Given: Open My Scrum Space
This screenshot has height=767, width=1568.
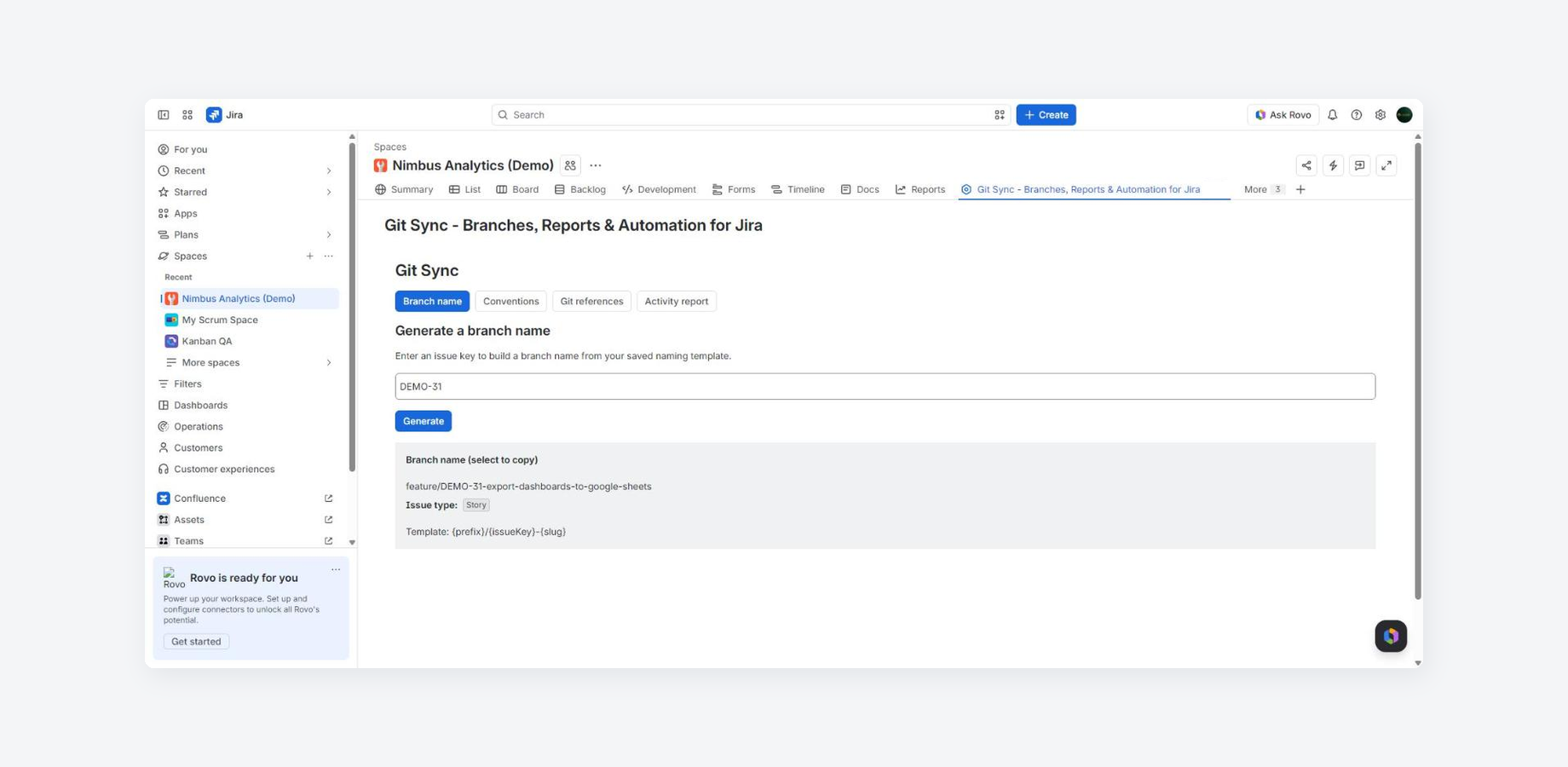Looking at the screenshot, I should (x=249, y=320).
